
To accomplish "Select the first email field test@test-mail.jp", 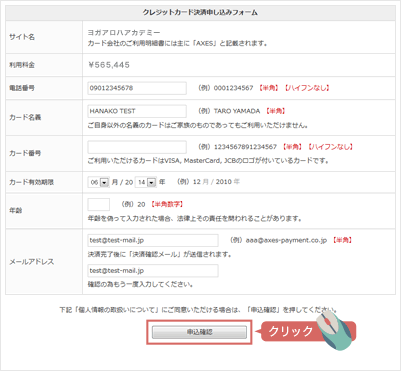I will click(153, 240).
